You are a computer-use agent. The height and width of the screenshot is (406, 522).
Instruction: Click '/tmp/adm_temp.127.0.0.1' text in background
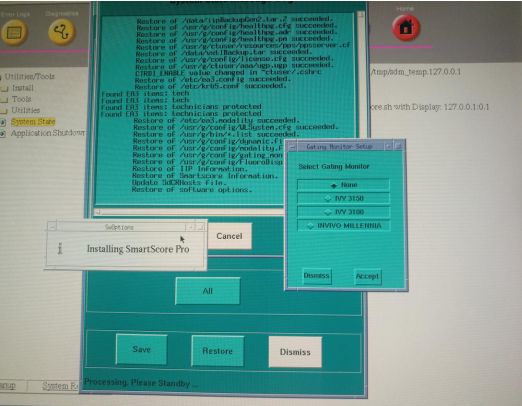pos(416,72)
